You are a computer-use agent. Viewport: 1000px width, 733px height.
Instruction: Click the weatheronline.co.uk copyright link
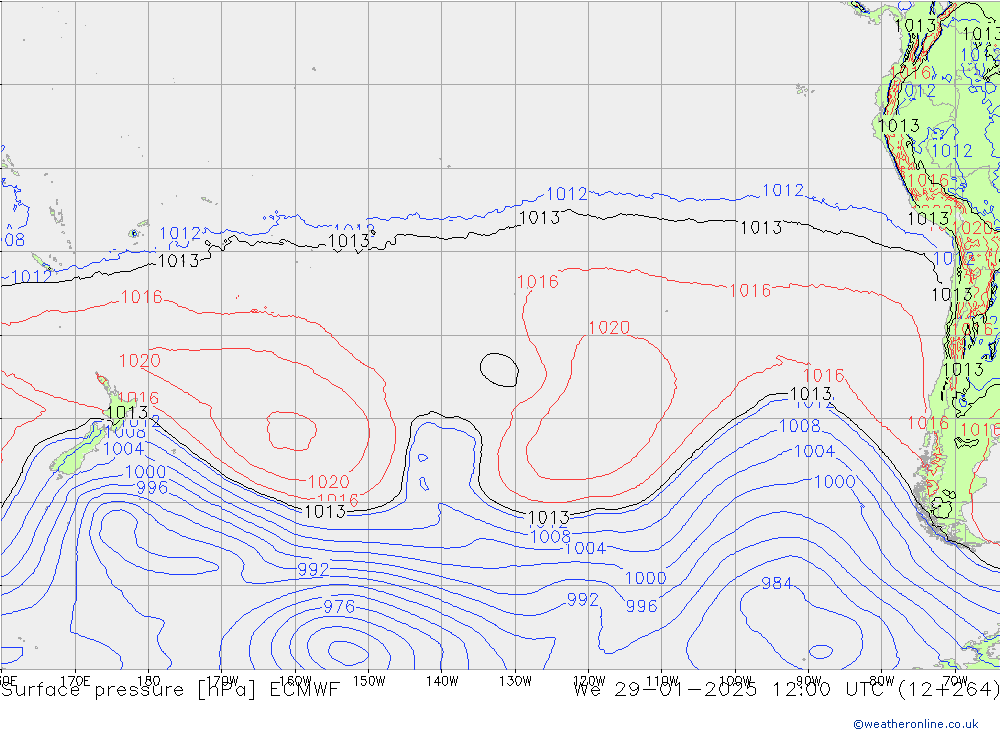point(915,723)
